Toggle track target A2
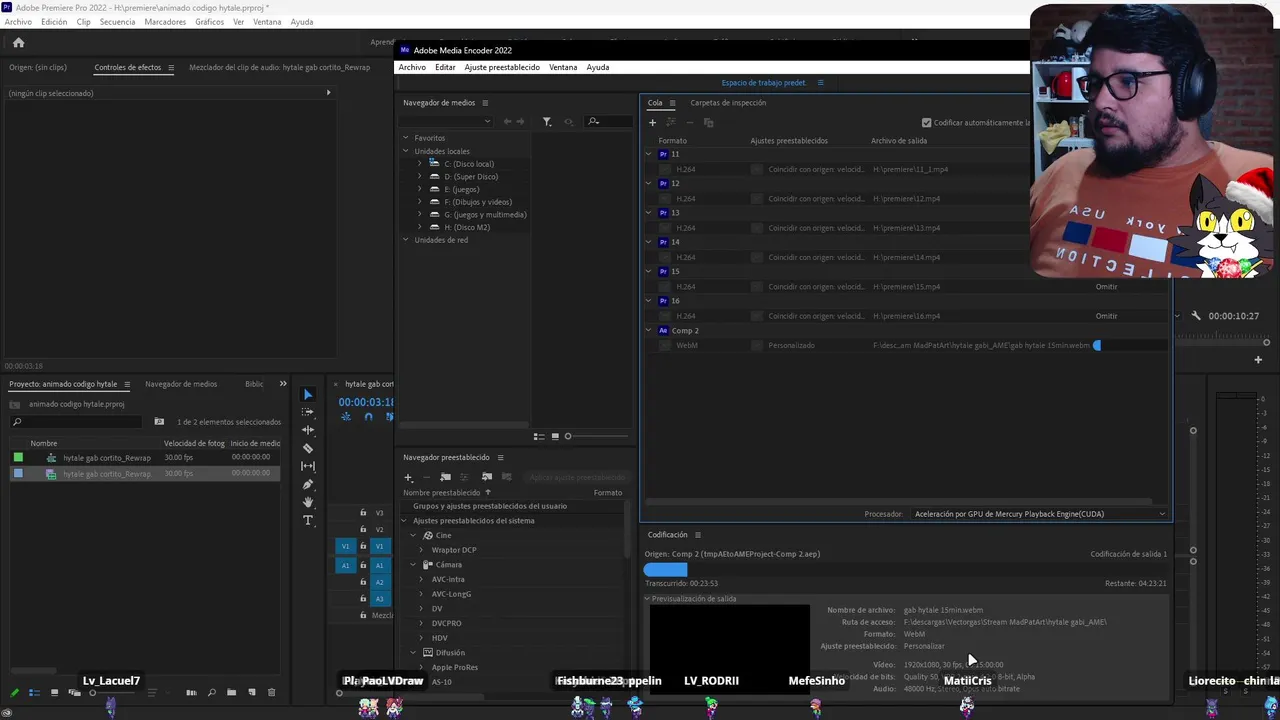 [x=379, y=582]
